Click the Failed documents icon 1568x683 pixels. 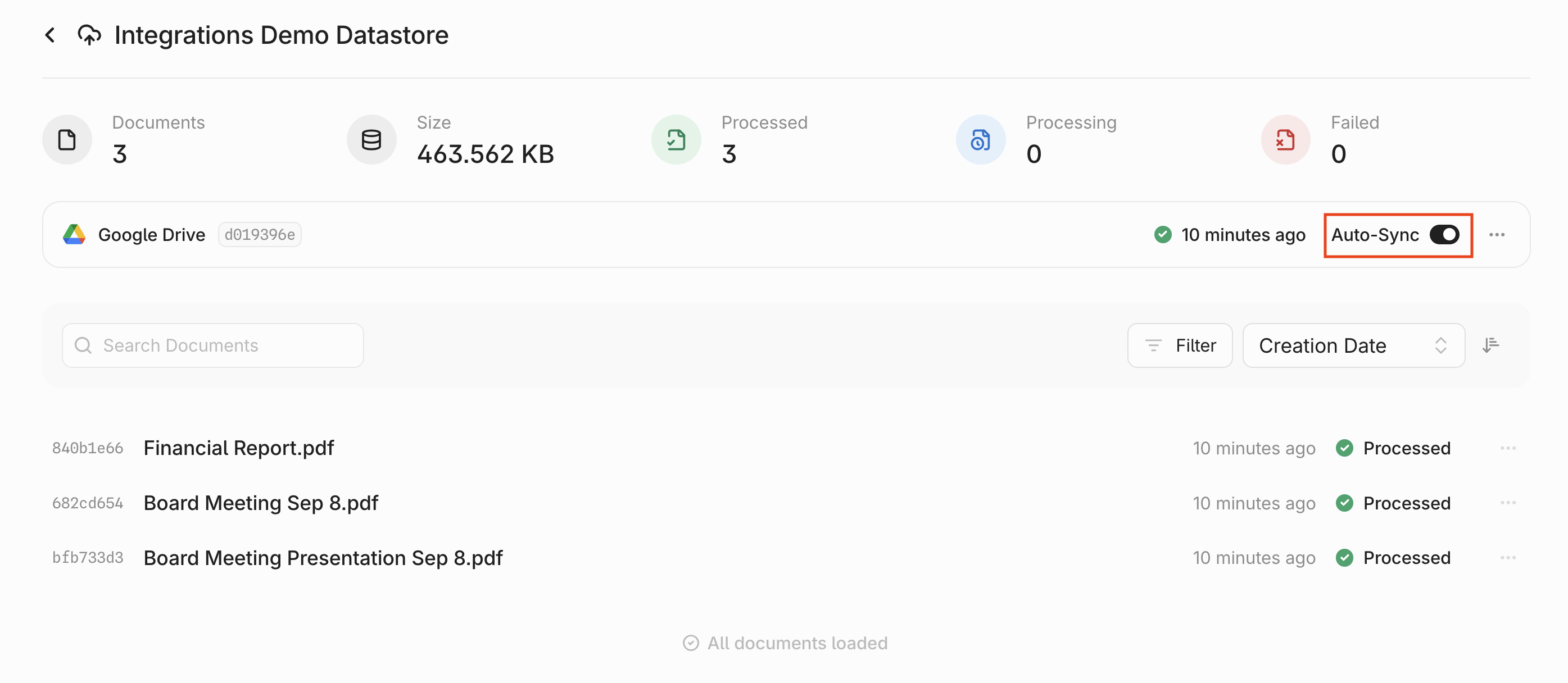coord(1285,139)
